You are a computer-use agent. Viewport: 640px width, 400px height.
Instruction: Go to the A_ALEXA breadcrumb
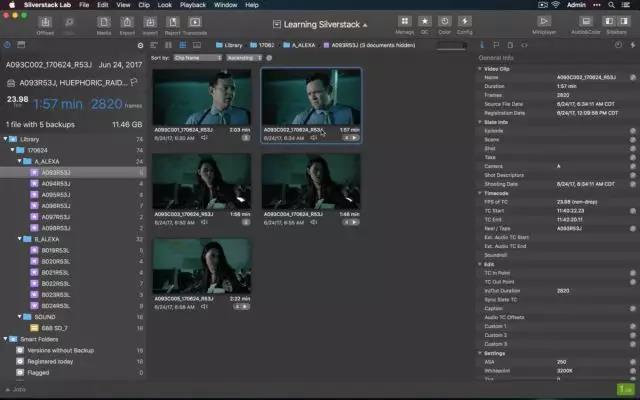(x=299, y=45)
